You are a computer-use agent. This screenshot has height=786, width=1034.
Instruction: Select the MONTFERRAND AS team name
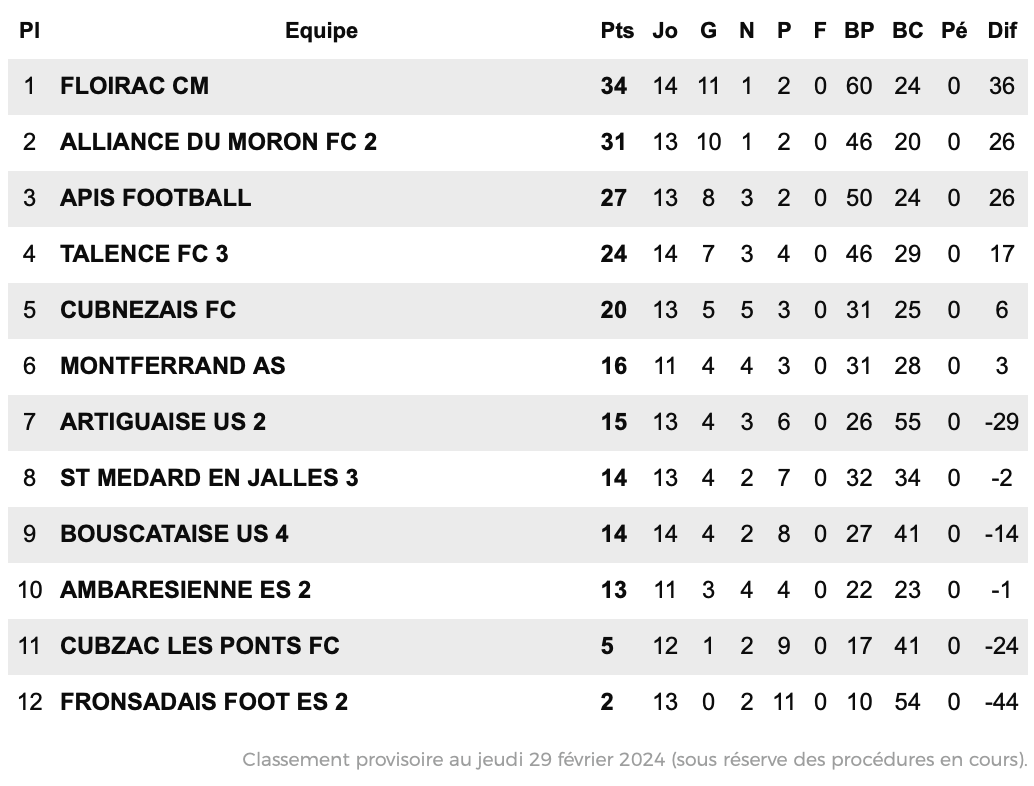pyautogui.click(x=173, y=366)
